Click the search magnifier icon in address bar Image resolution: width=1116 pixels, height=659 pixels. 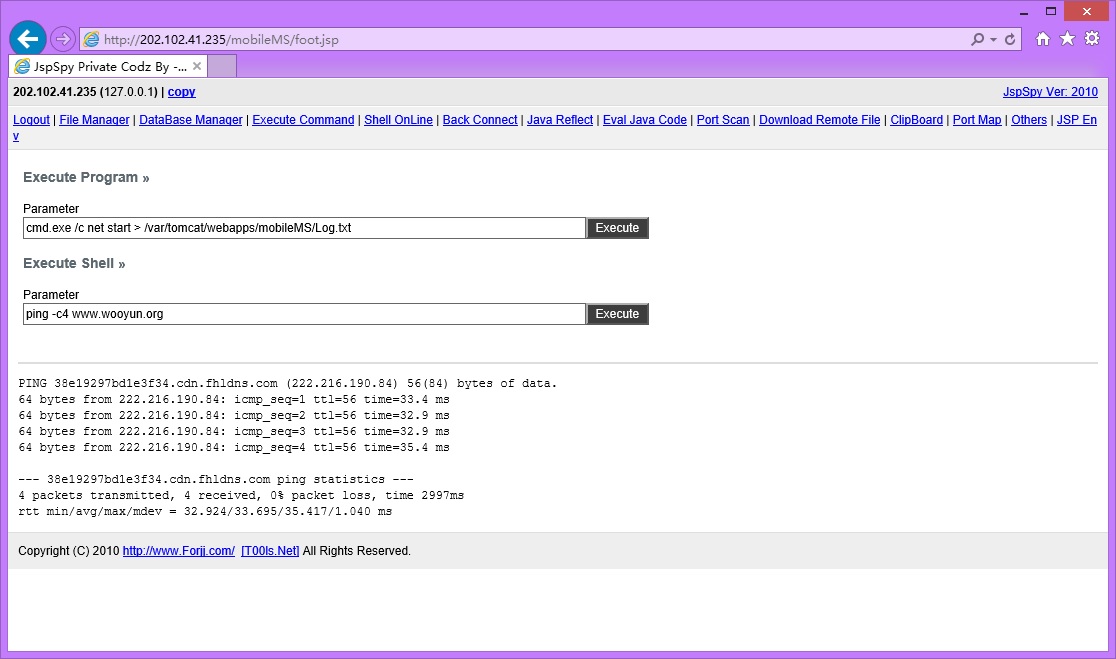[978, 39]
